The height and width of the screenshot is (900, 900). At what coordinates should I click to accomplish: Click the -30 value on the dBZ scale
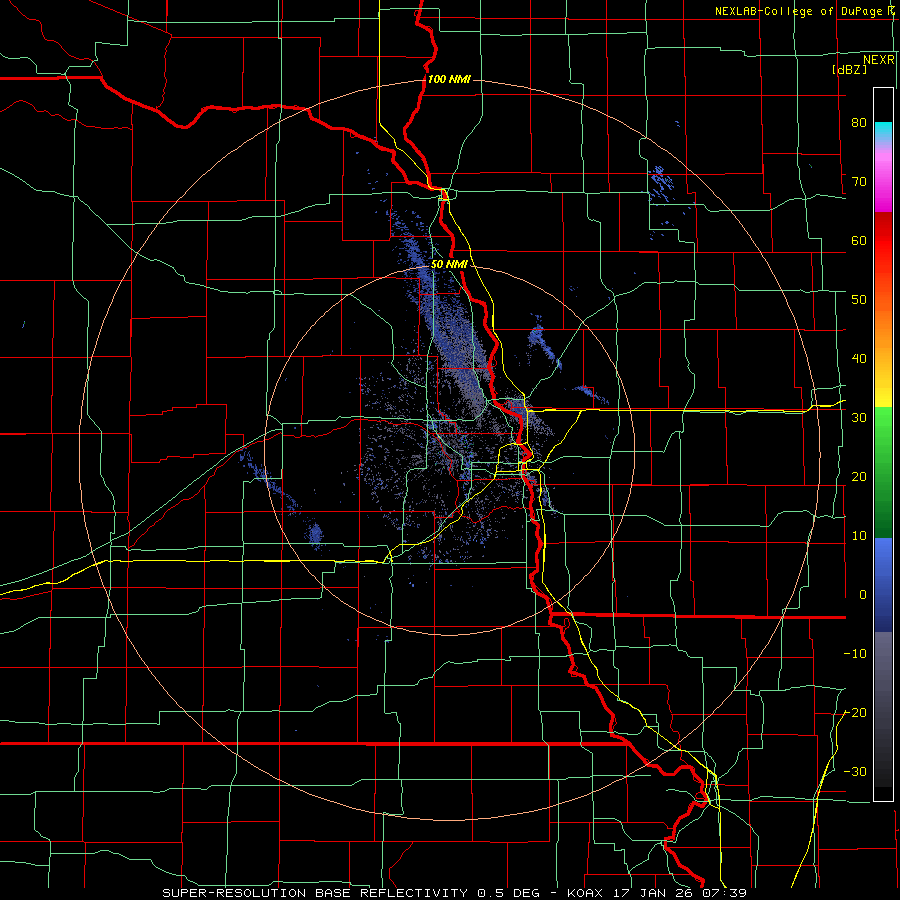click(855, 771)
